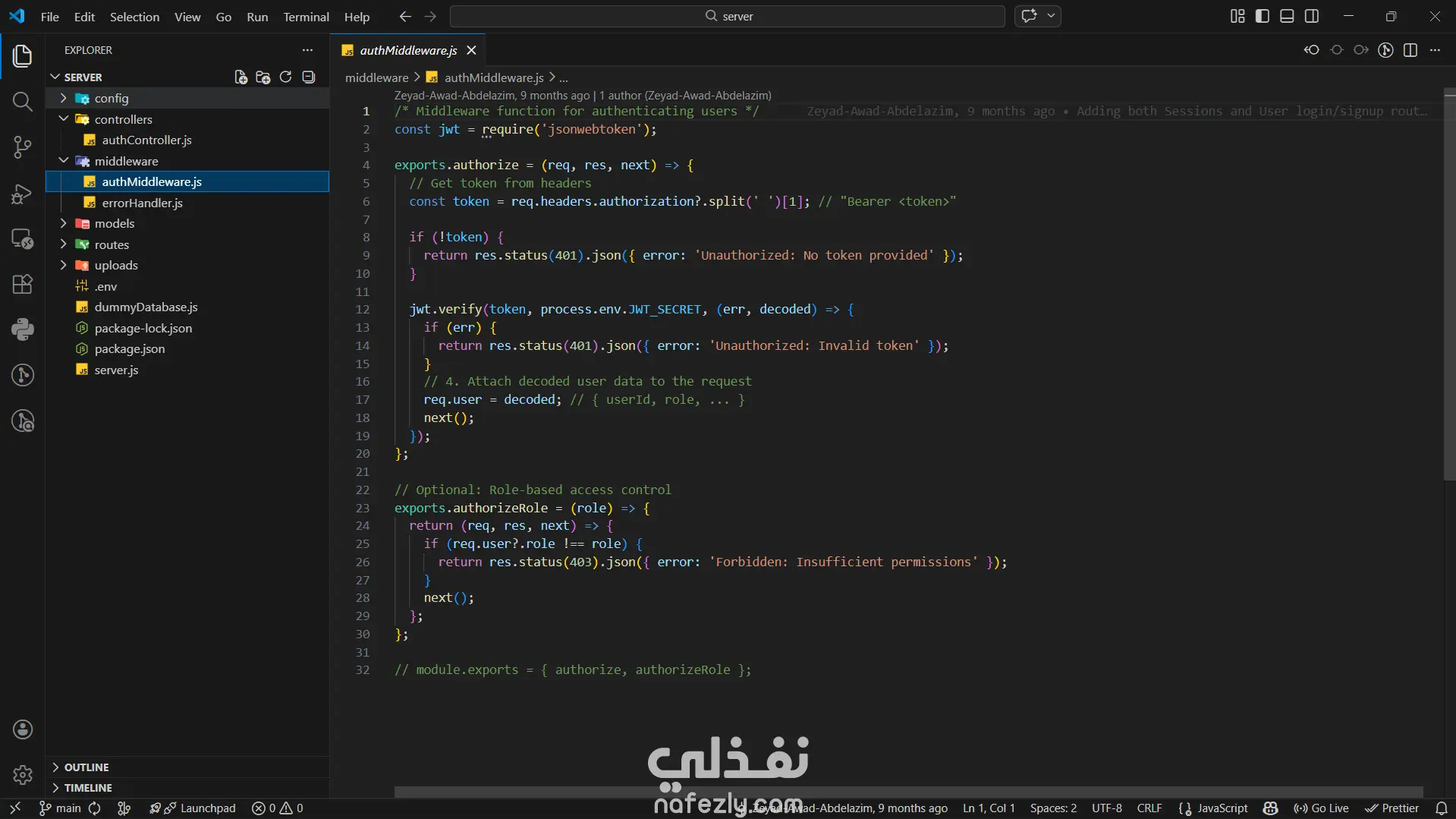Open the Terminal menu
This screenshot has height=819, width=1456.
tap(306, 17)
